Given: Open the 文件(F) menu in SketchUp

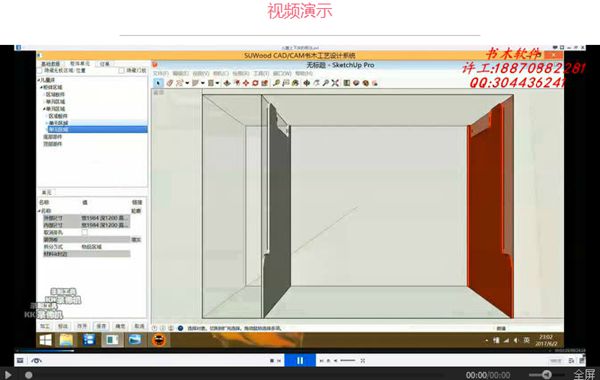Looking at the screenshot, I should [161, 73].
